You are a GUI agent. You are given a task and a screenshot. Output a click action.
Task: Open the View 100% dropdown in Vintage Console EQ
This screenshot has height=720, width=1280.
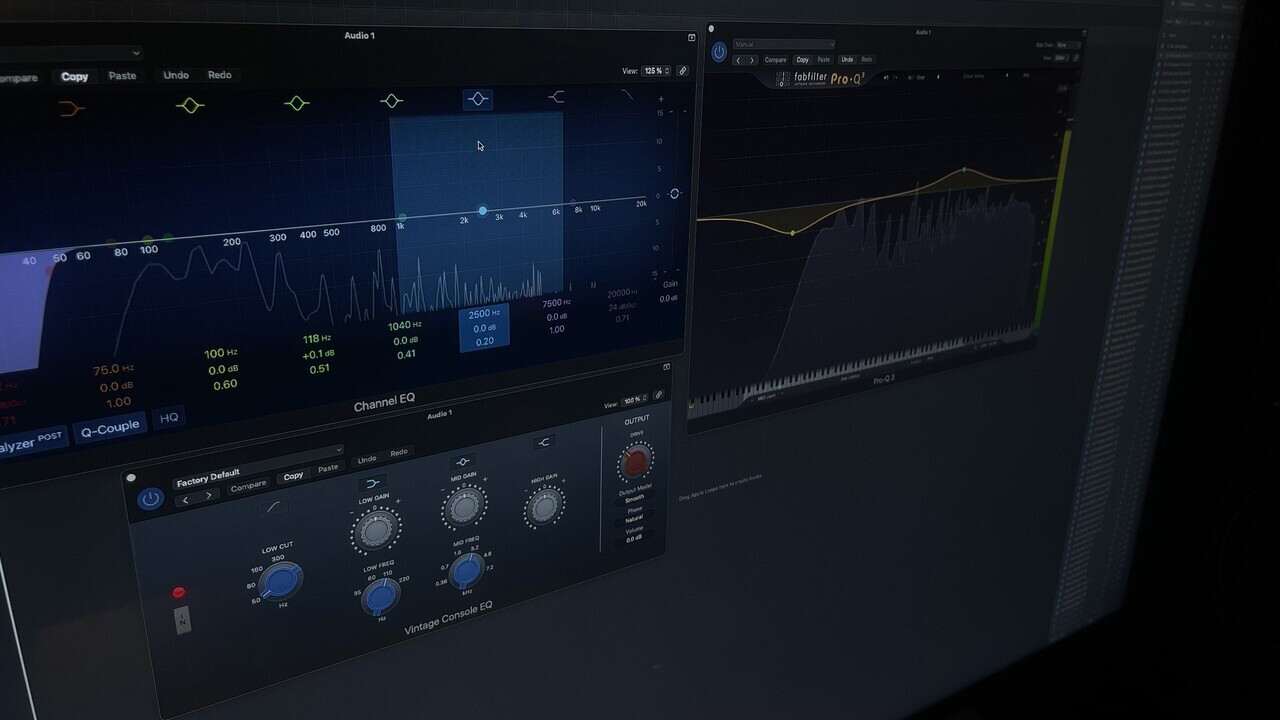(x=634, y=400)
